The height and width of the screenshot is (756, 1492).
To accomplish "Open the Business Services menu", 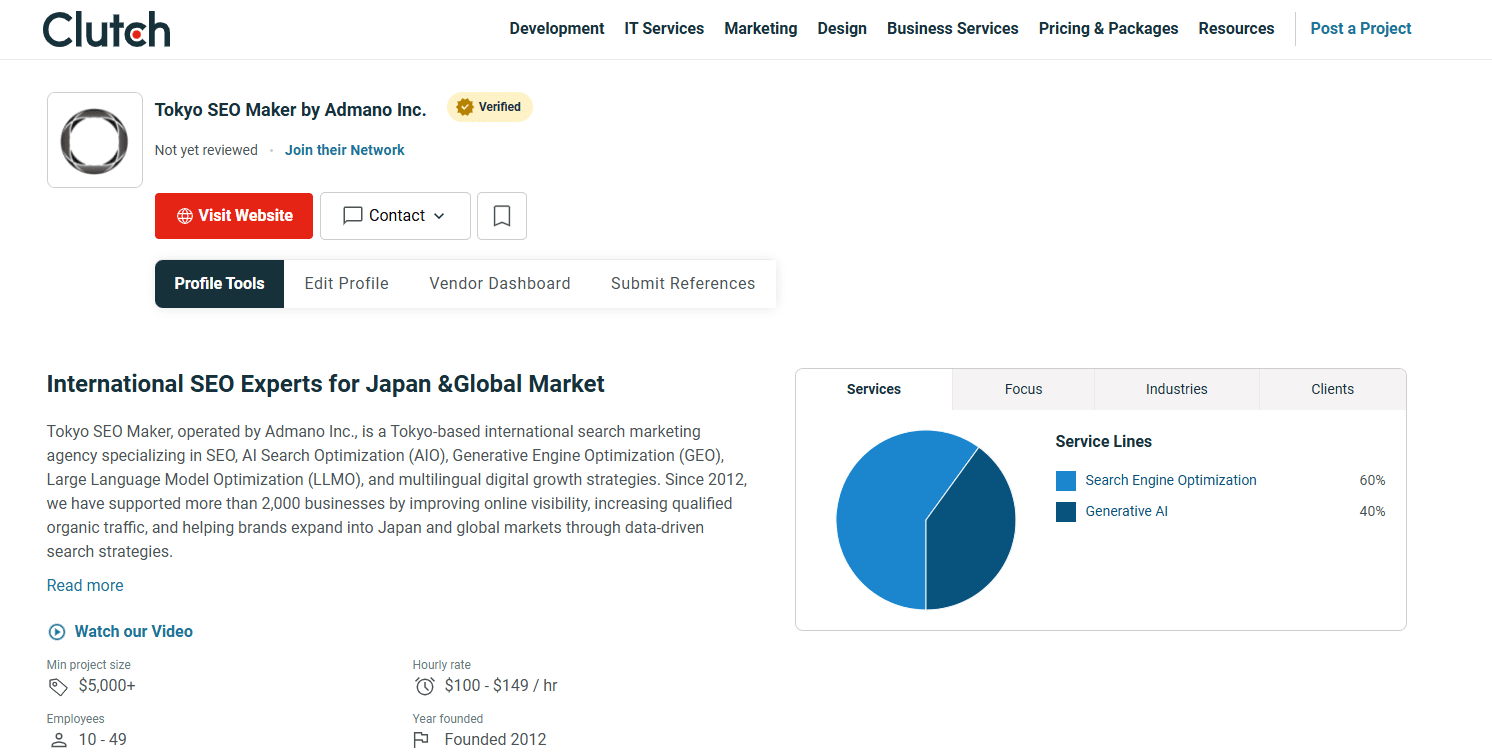I will click(953, 29).
